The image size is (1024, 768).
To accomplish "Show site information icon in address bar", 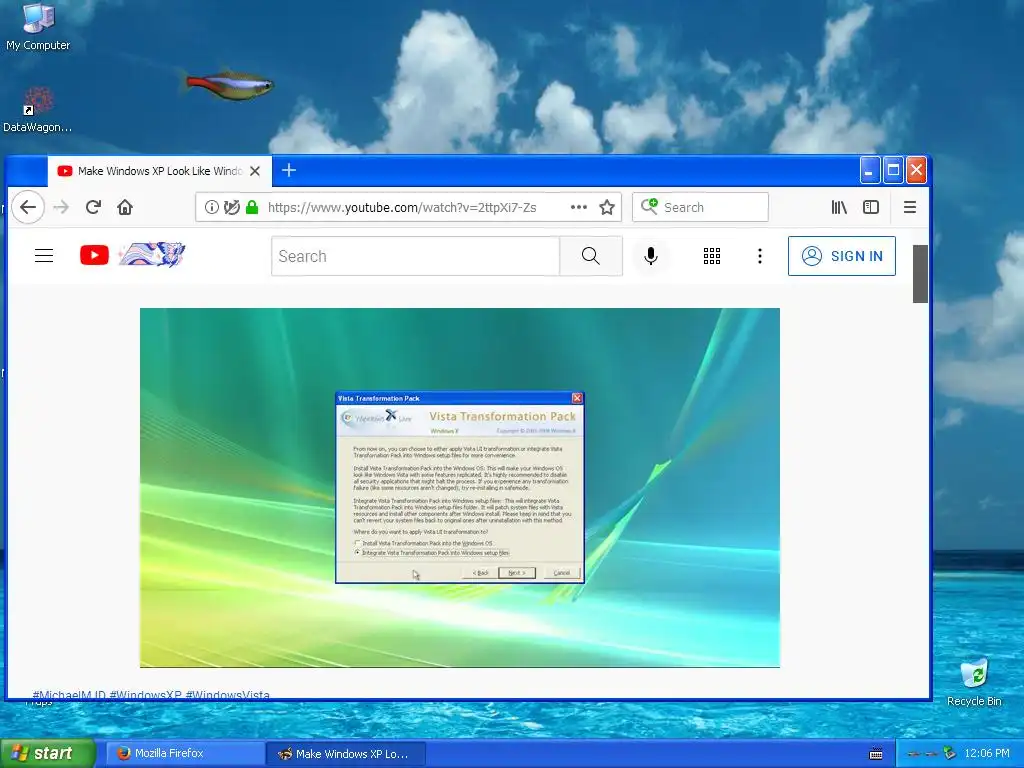I will [212, 207].
